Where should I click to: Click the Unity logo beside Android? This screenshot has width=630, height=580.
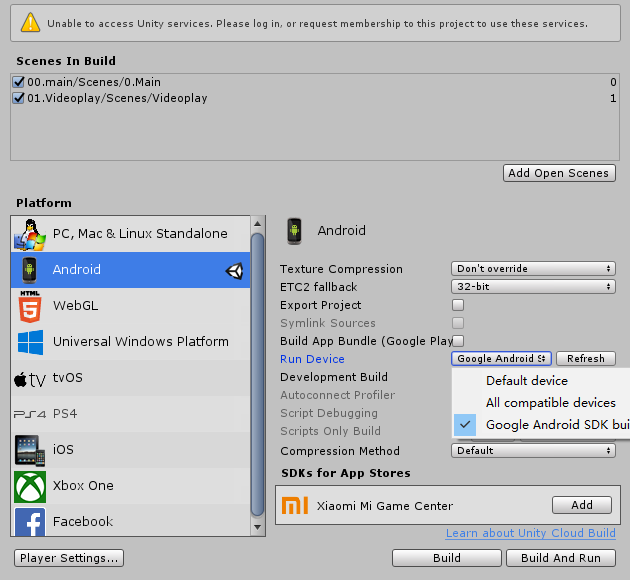click(234, 271)
